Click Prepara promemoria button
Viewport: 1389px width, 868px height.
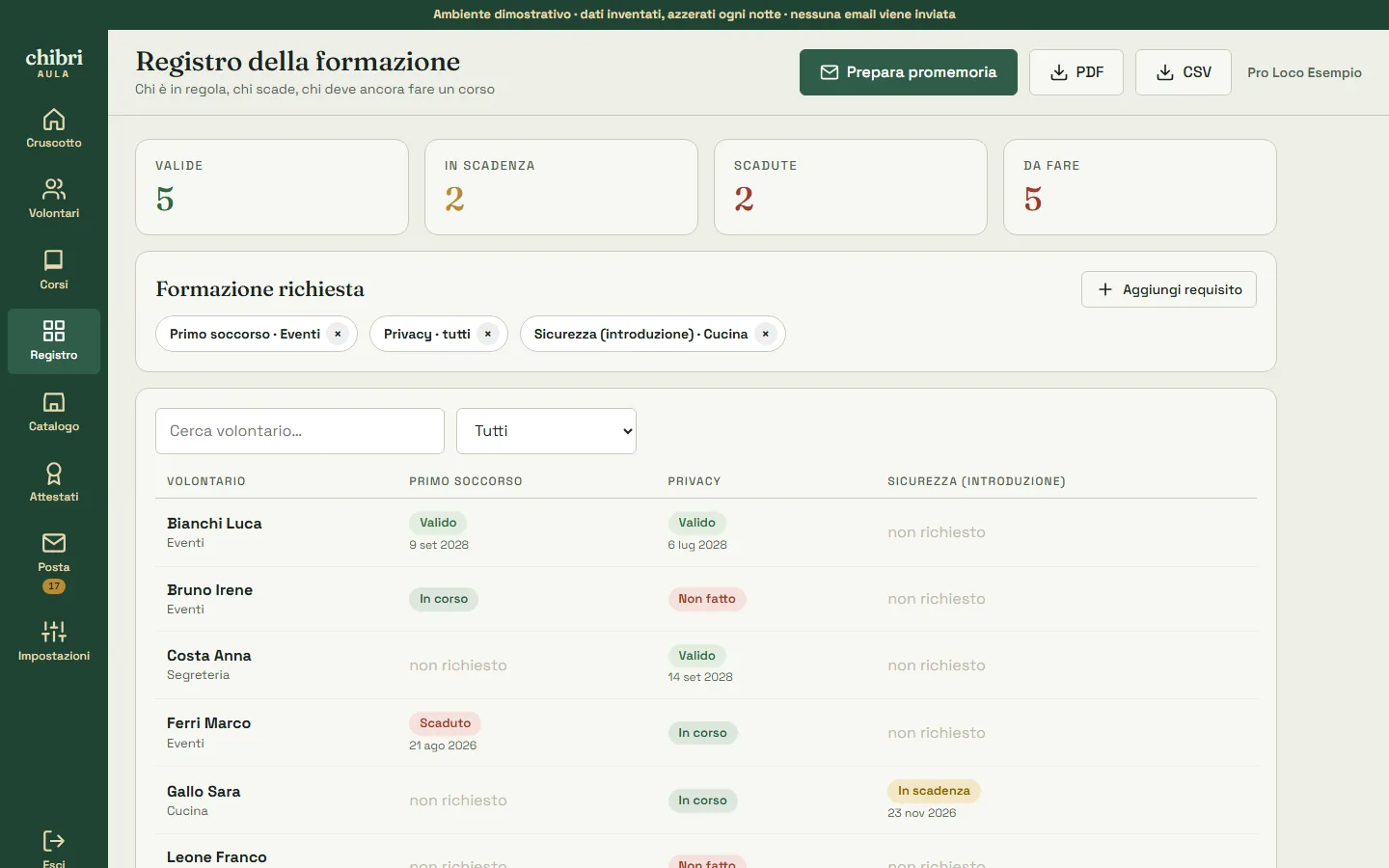click(909, 72)
